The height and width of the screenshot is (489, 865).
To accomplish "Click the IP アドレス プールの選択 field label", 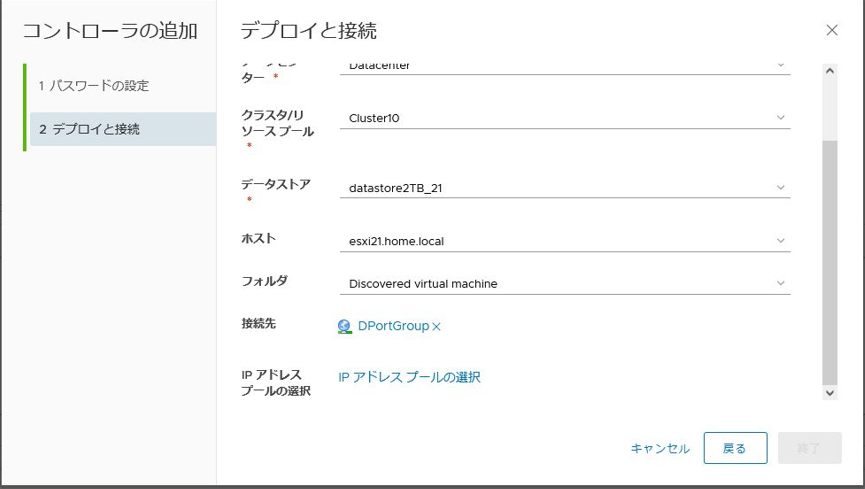I will [x=276, y=382].
